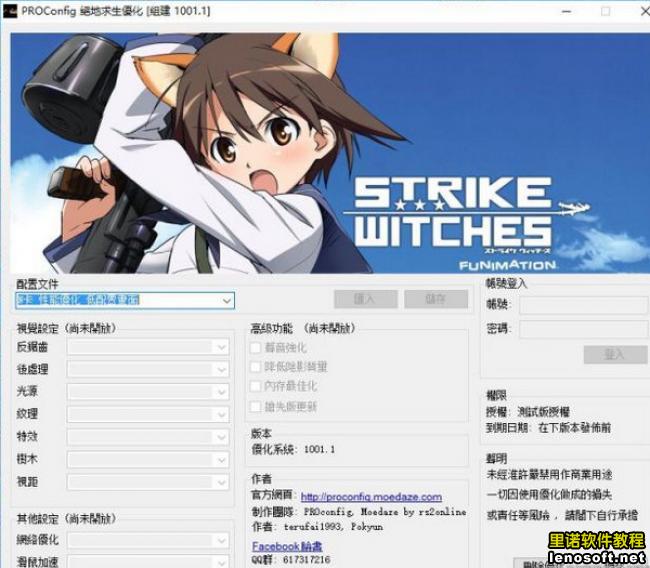Open the 反鋸齒 anti-aliasing dropdown

point(148,347)
